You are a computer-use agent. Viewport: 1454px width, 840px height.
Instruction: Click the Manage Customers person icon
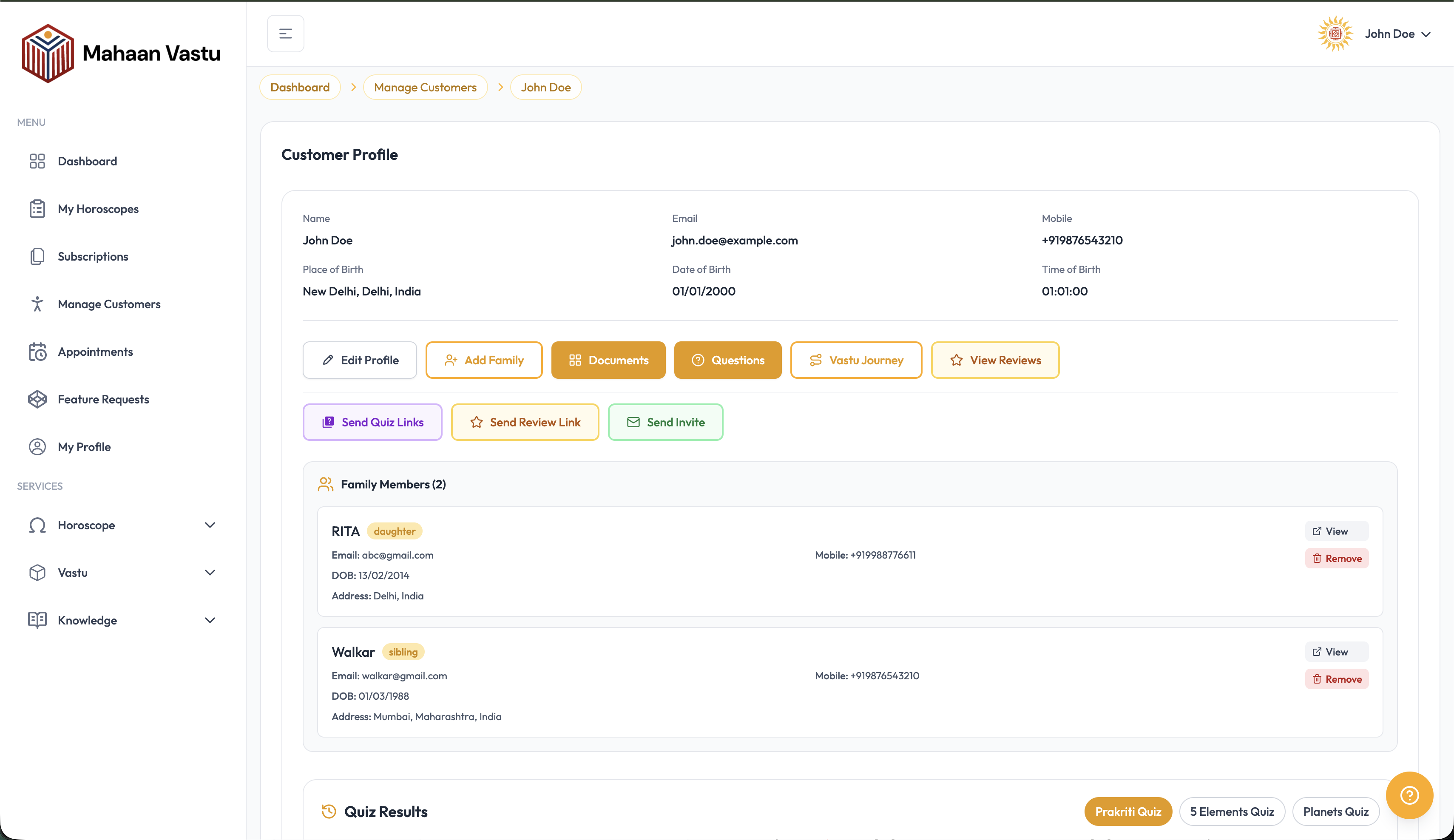37,304
